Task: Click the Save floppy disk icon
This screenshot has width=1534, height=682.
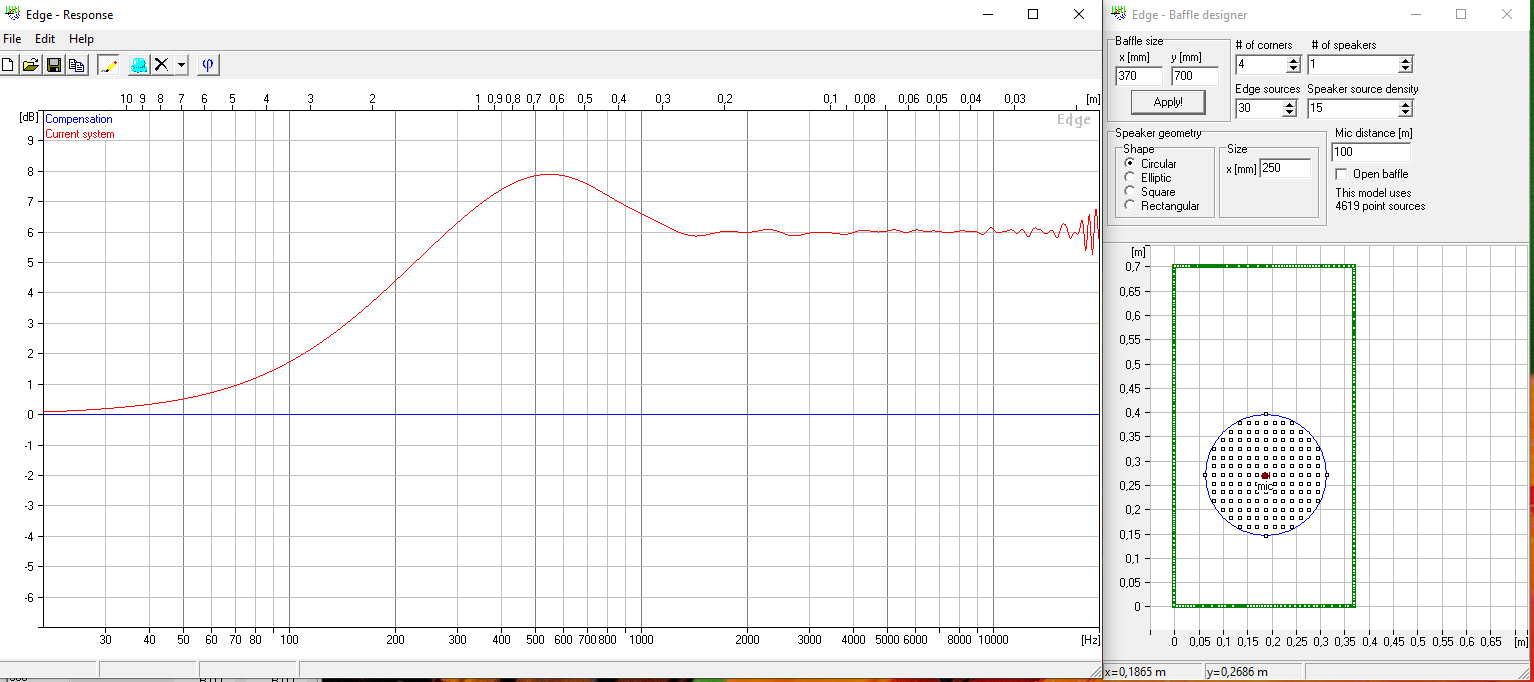Action: coord(54,65)
